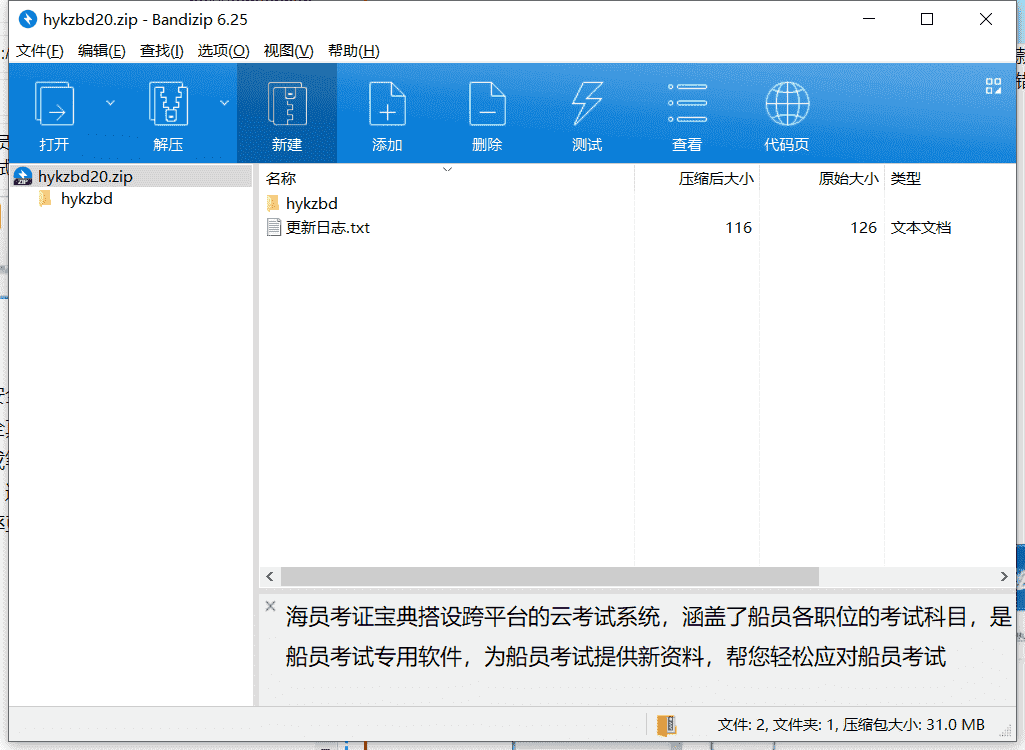Maximize the Bandizip window
Screen dimensions: 1025x750
pyautogui.click(x=926, y=19)
